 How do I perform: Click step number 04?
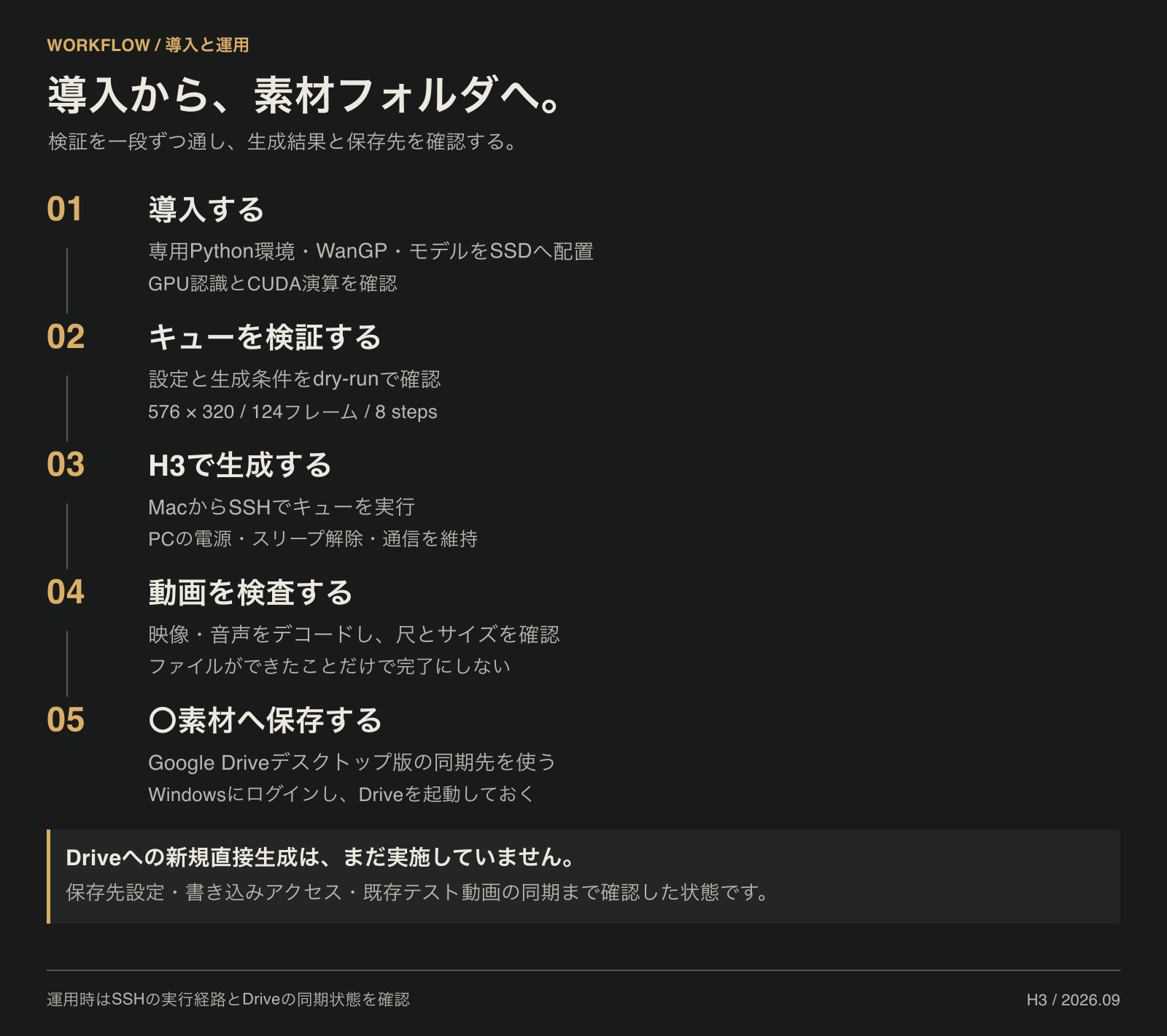(66, 592)
